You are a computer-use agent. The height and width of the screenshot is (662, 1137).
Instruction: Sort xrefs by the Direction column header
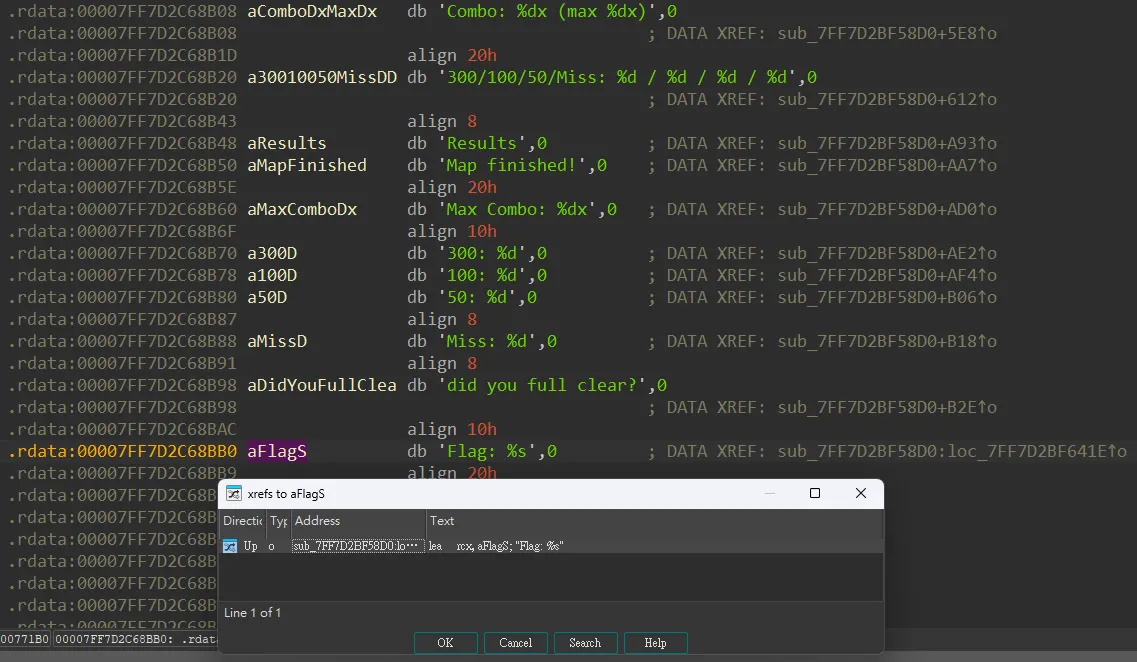point(242,521)
